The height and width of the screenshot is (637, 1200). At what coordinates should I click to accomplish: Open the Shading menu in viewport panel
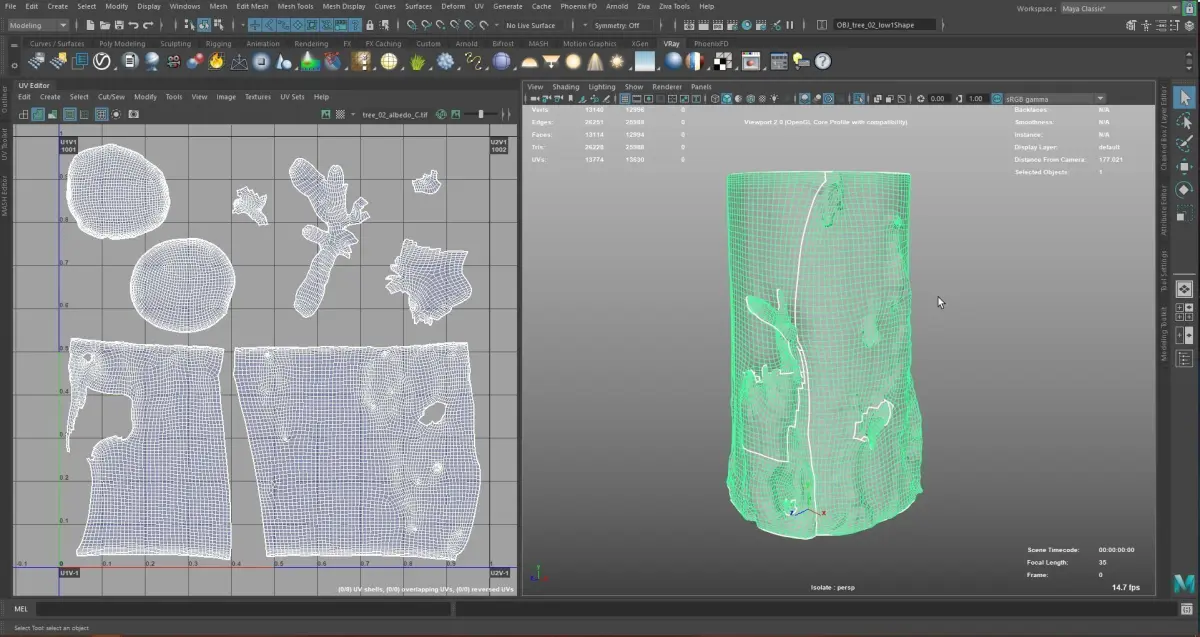point(566,87)
